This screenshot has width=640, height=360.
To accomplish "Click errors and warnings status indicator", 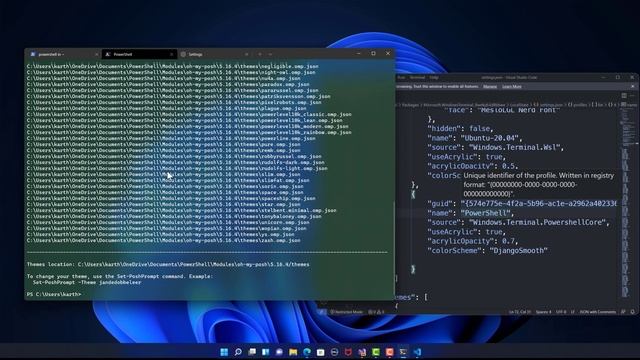I will pos(376,312).
